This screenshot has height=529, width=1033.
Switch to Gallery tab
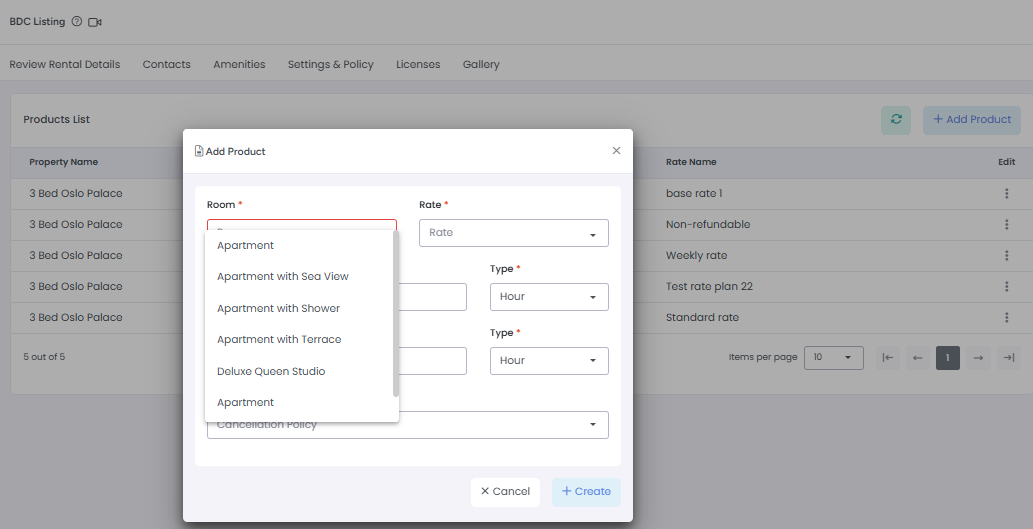(481, 65)
